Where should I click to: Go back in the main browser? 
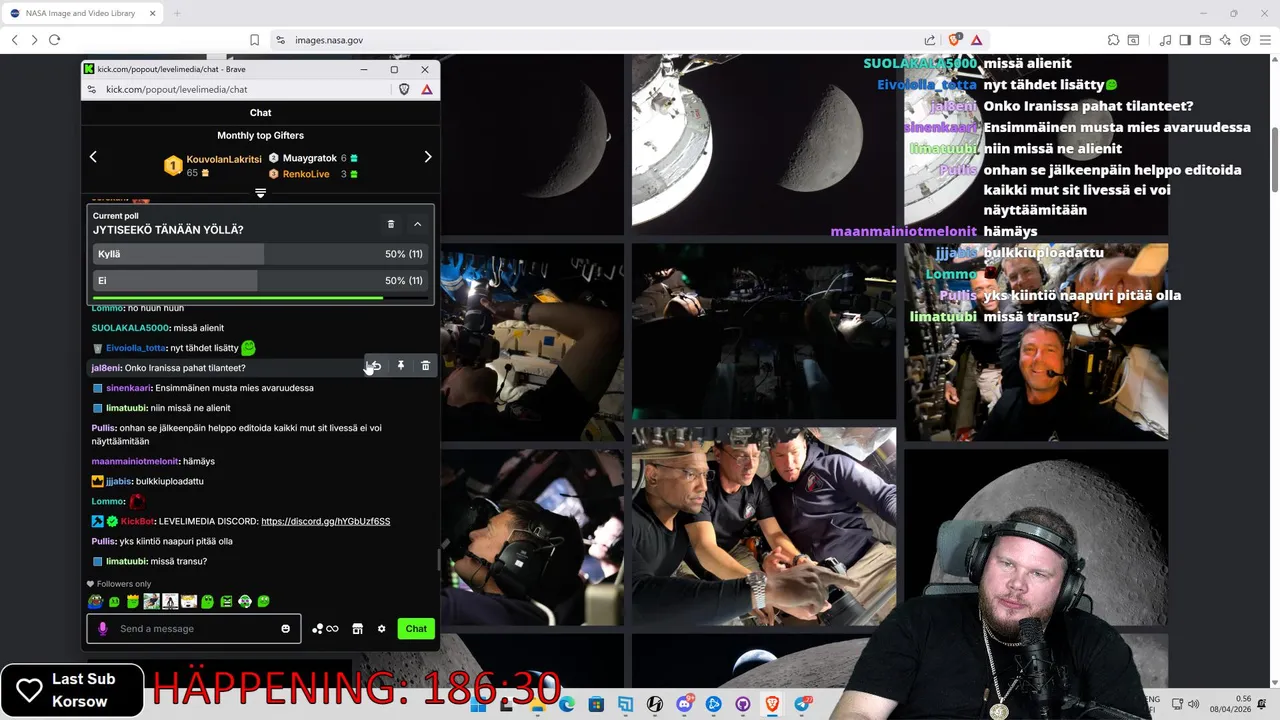tap(14, 40)
